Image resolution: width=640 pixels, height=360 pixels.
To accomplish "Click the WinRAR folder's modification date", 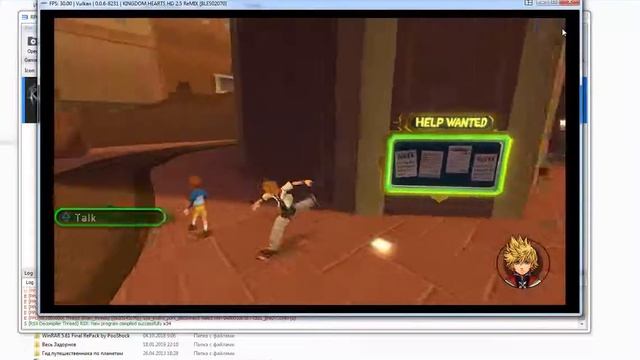I will tap(159, 336).
